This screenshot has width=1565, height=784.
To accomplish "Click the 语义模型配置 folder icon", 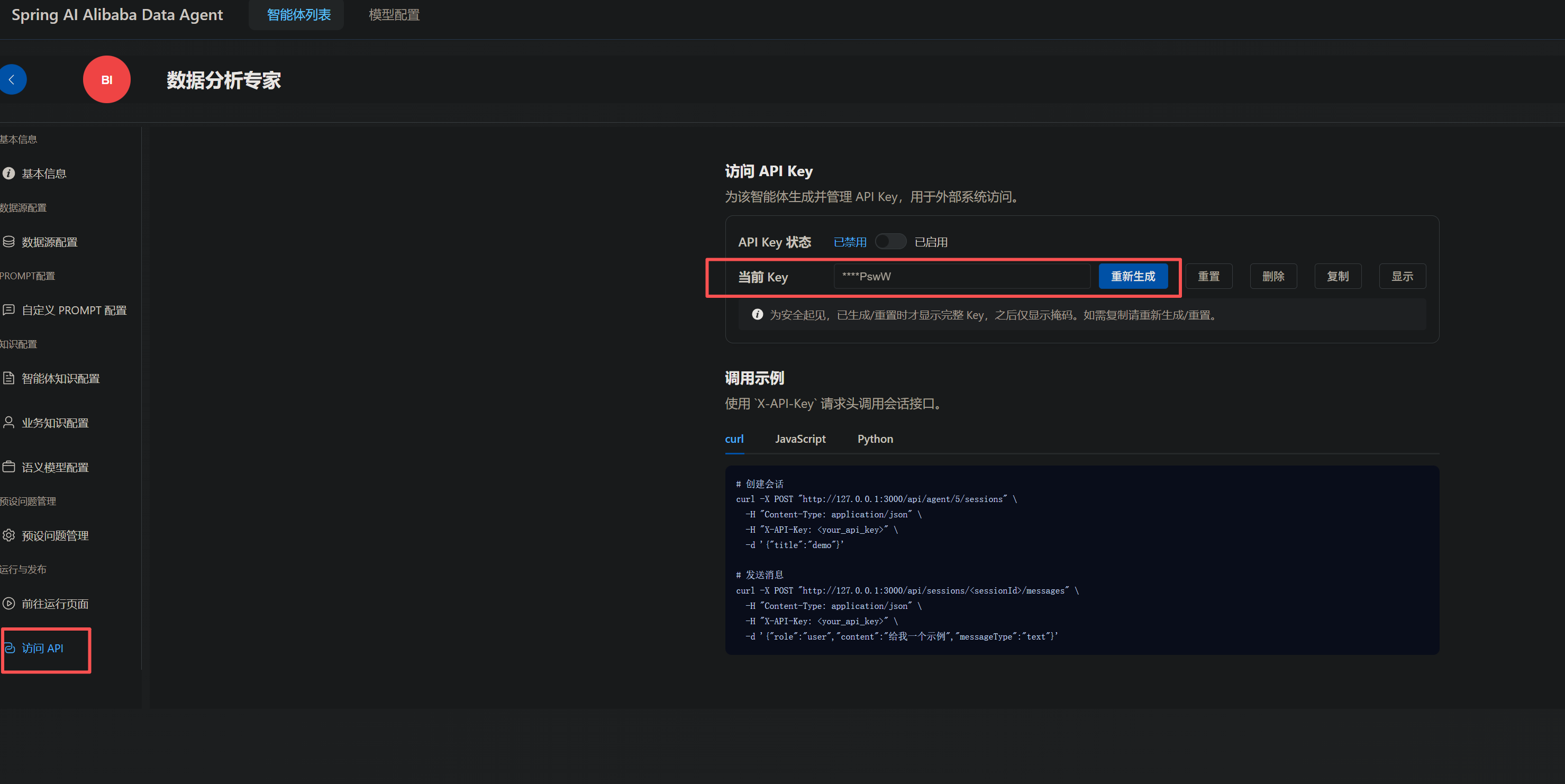I will (x=8, y=467).
